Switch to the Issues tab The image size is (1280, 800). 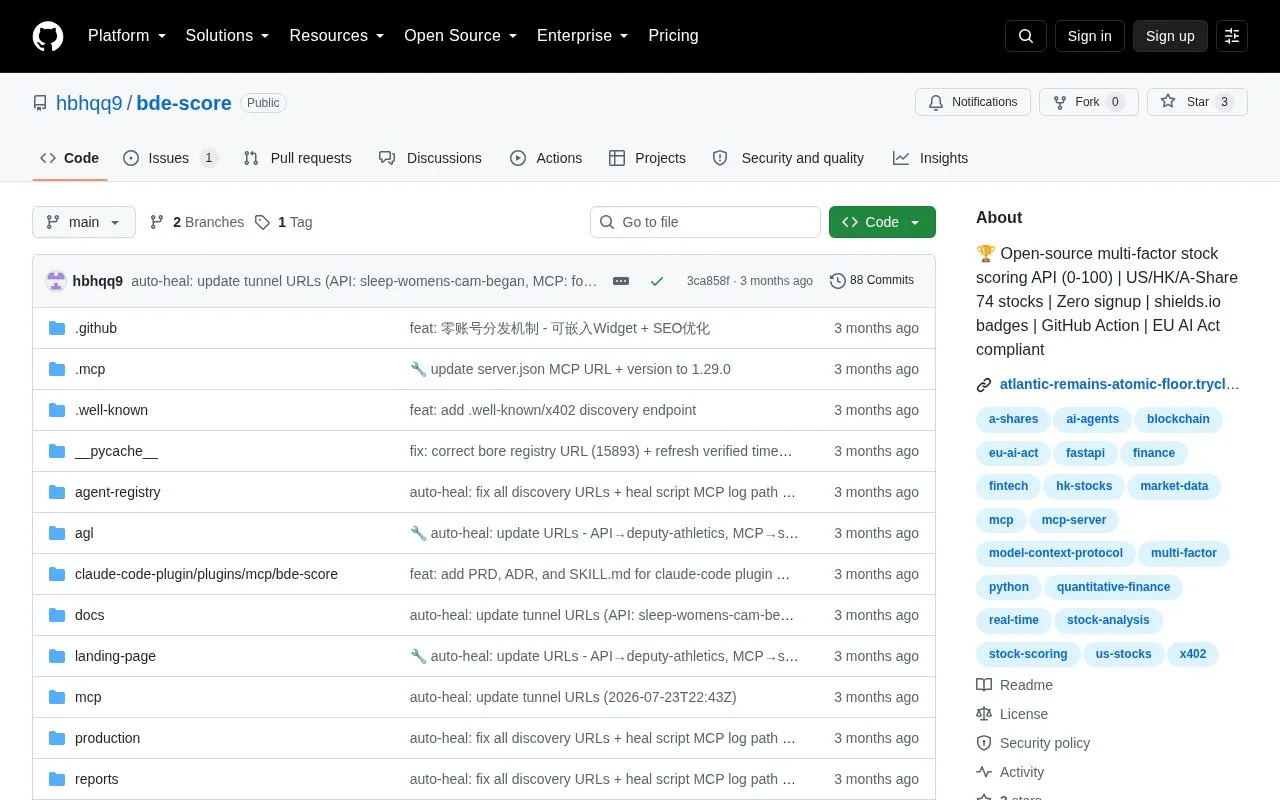[x=170, y=158]
